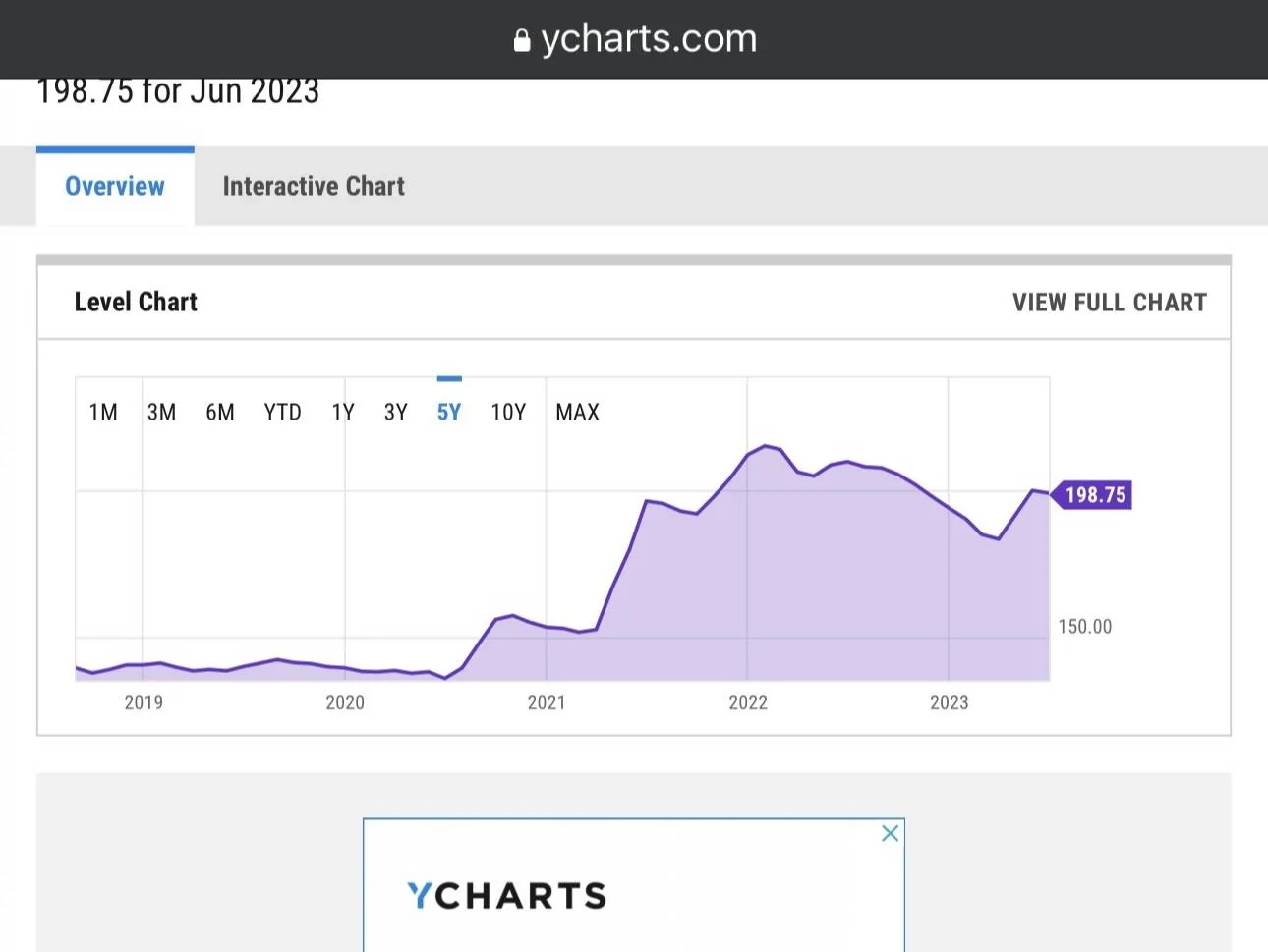Switch to the Interactive Chart tab
The image size is (1268, 952).
pyautogui.click(x=314, y=186)
